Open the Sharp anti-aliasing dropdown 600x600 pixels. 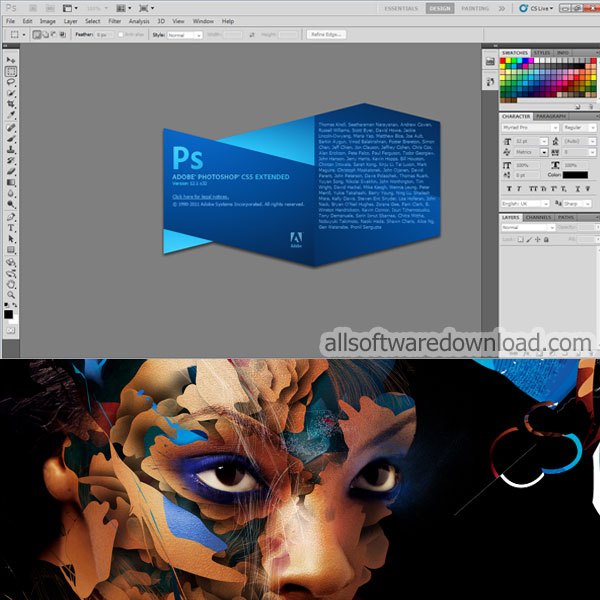tap(577, 204)
